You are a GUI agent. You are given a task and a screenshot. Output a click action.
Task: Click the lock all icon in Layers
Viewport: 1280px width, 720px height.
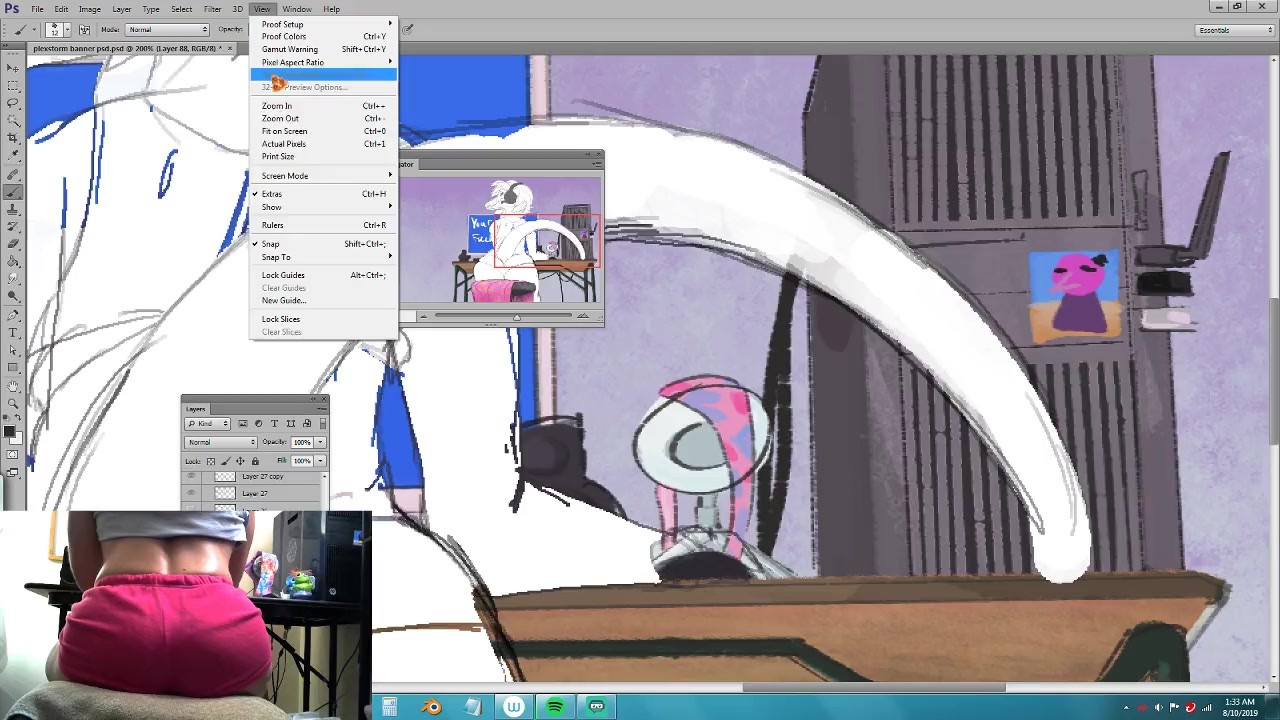(255, 461)
